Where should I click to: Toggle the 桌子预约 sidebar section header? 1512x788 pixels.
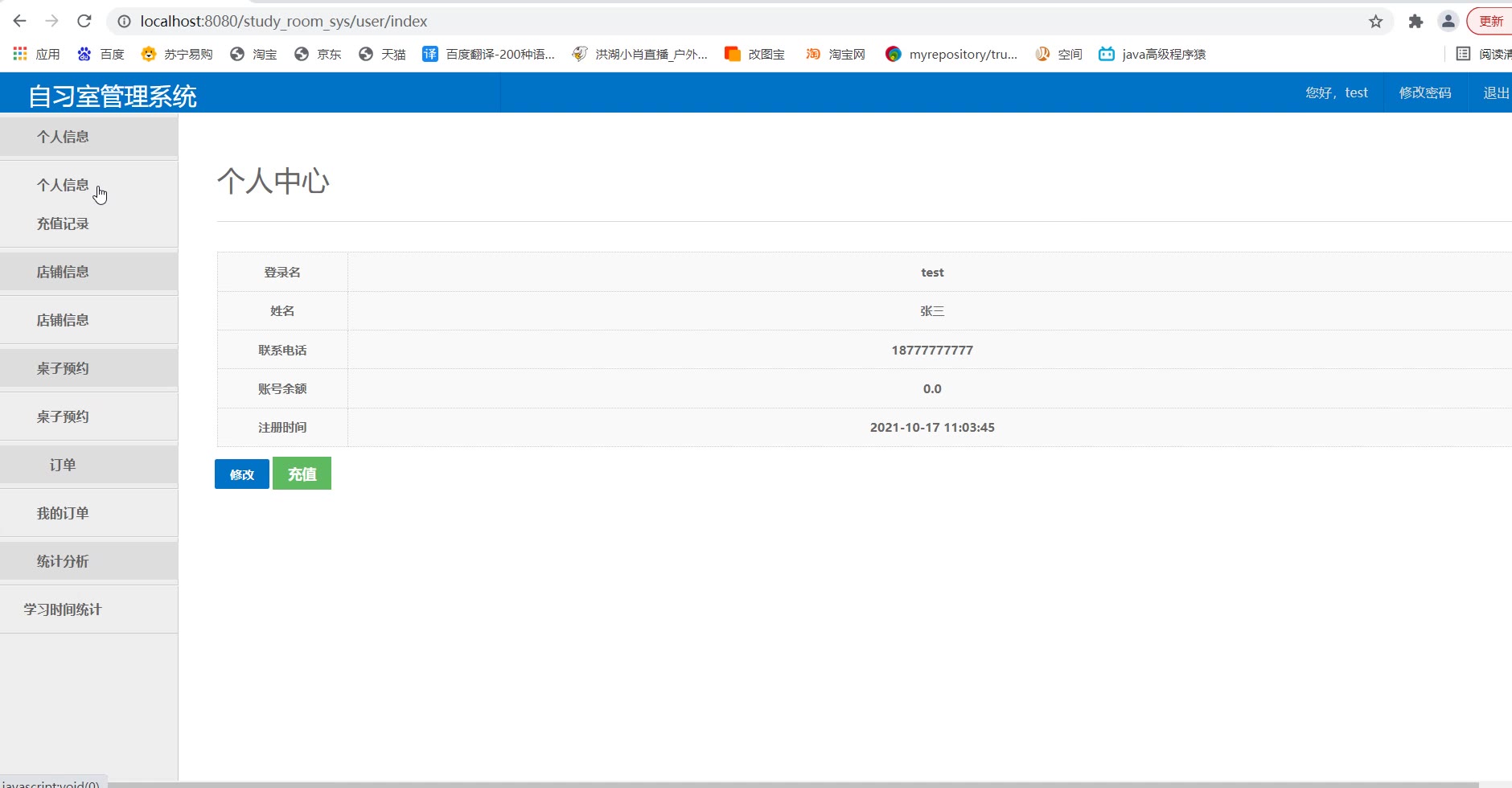(x=88, y=367)
